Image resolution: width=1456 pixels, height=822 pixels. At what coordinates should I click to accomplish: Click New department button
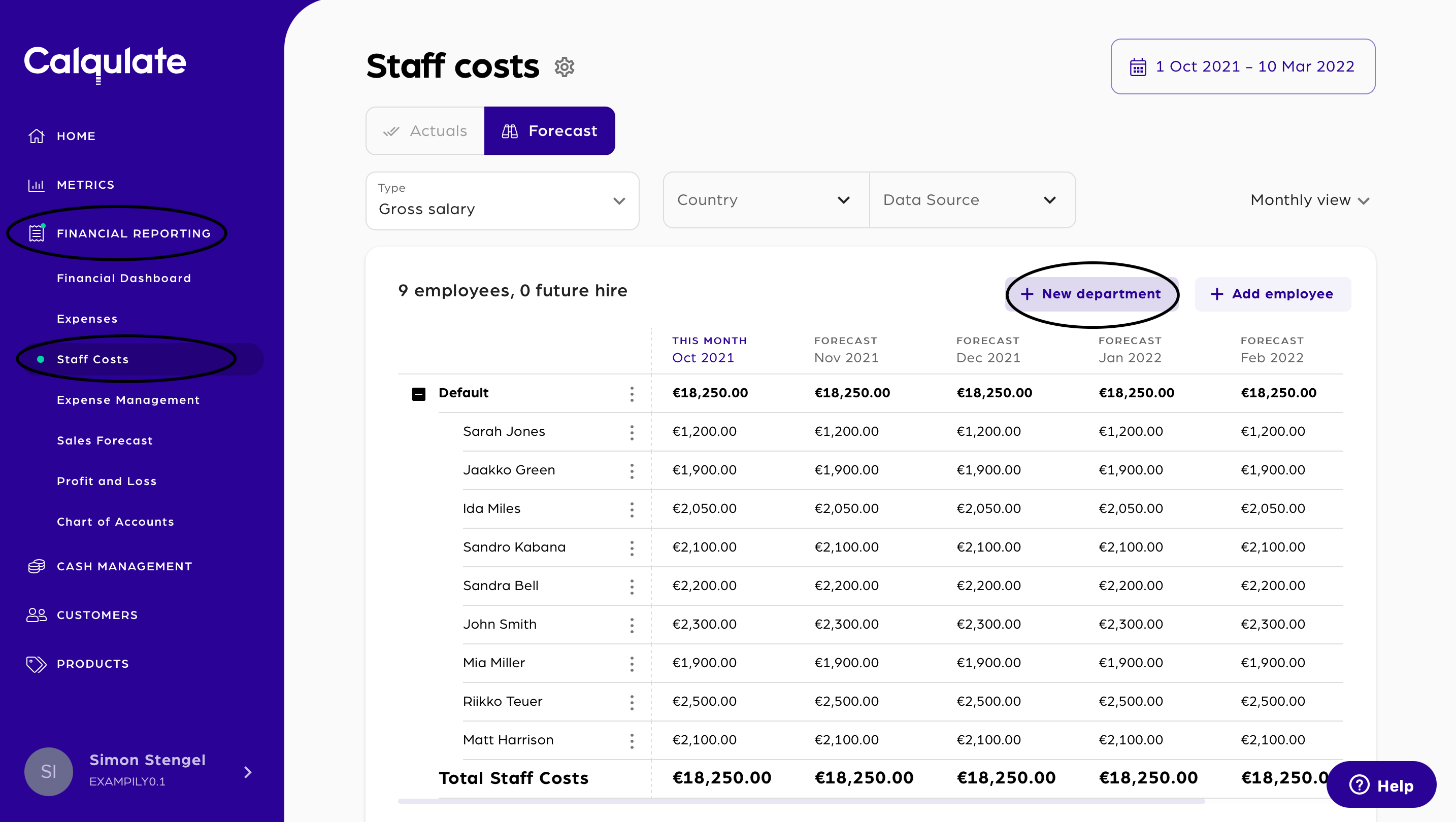coord(1091,294)
